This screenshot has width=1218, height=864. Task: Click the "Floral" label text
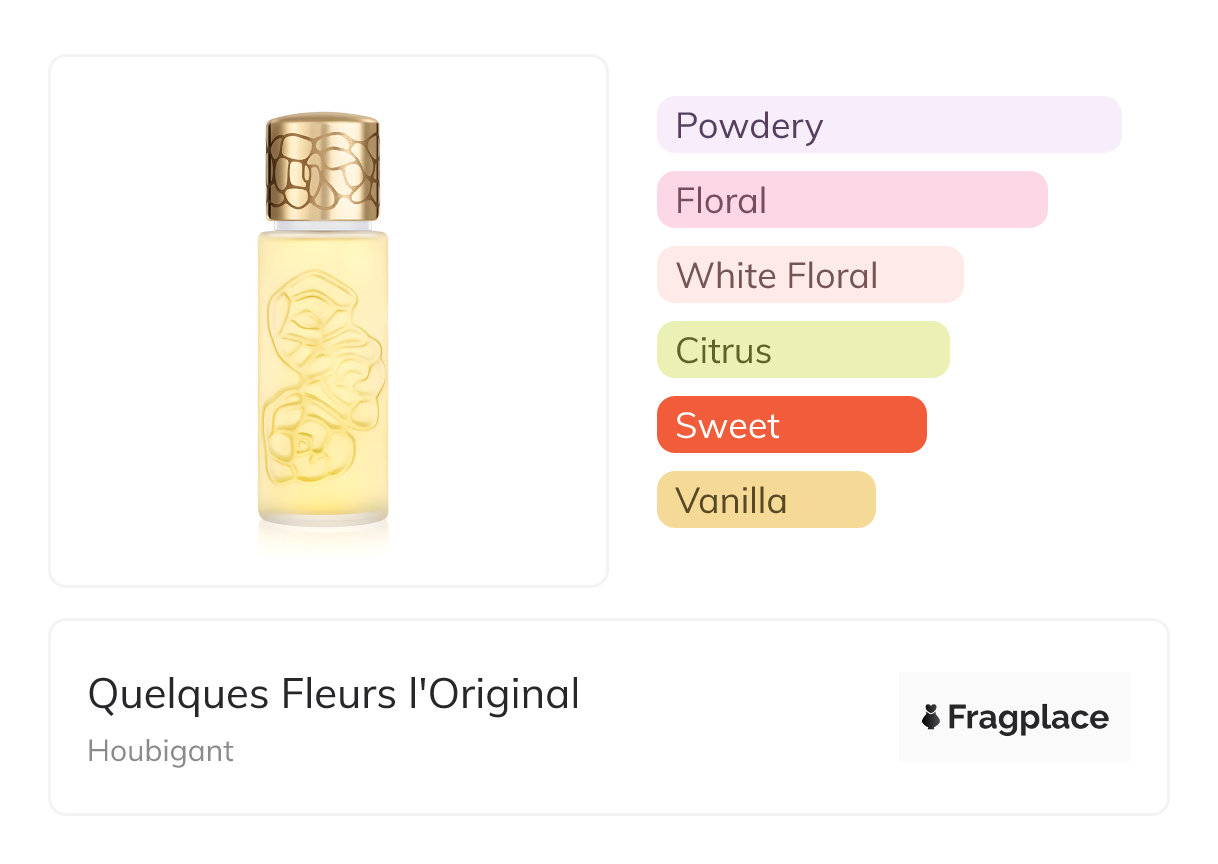721,201
